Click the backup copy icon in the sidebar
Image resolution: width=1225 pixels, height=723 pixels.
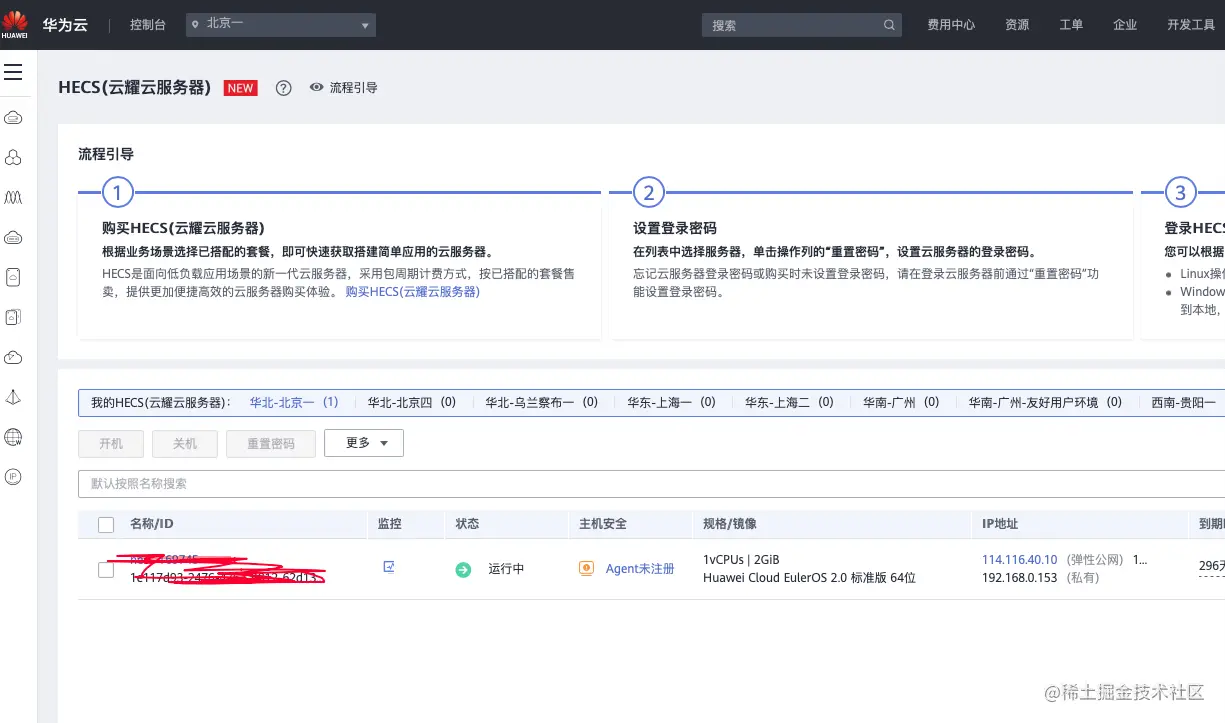14,317
